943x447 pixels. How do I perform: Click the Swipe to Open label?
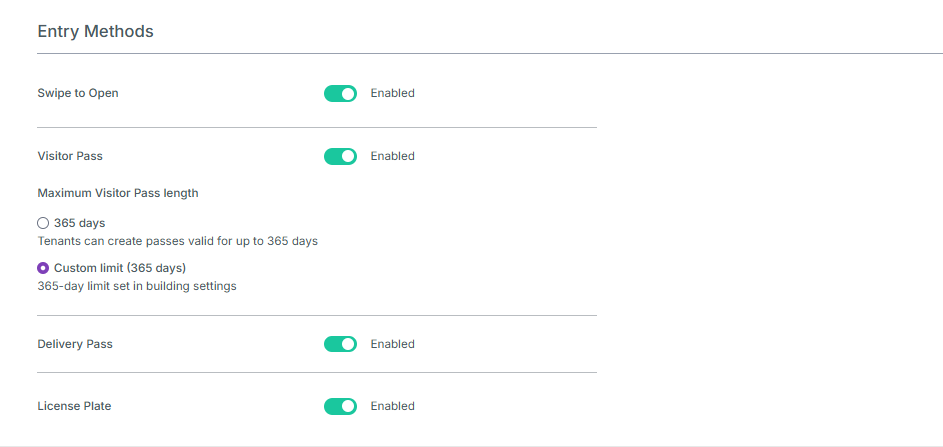pos(78,93)
